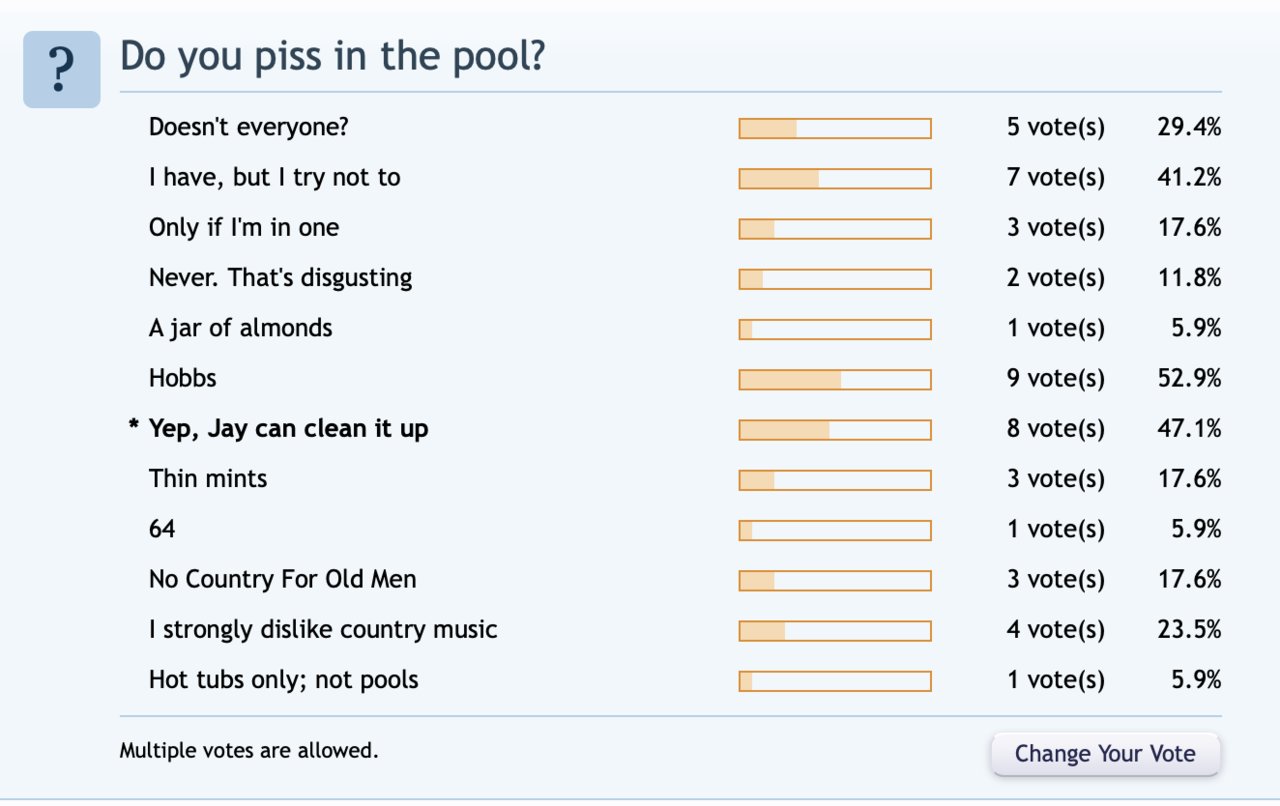Screen dimensions: 1280x806
Task: Click the 'No Country For Old Men' option
Action: point(283,579)
